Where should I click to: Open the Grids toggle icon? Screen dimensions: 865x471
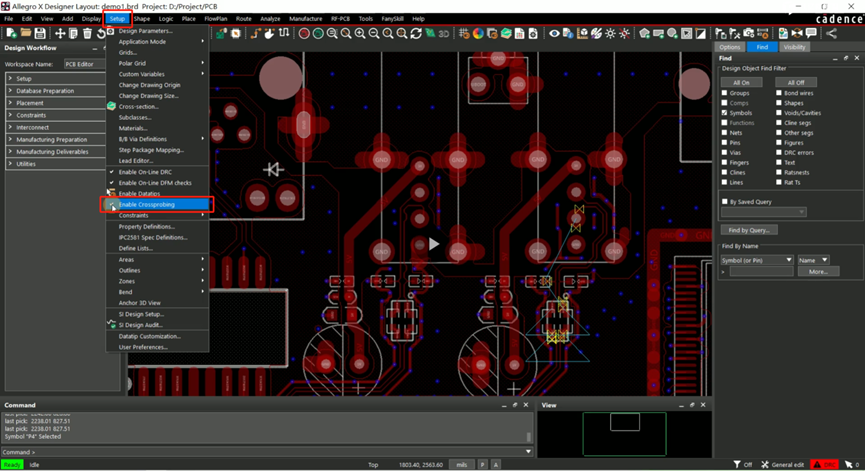coord(464,34)
